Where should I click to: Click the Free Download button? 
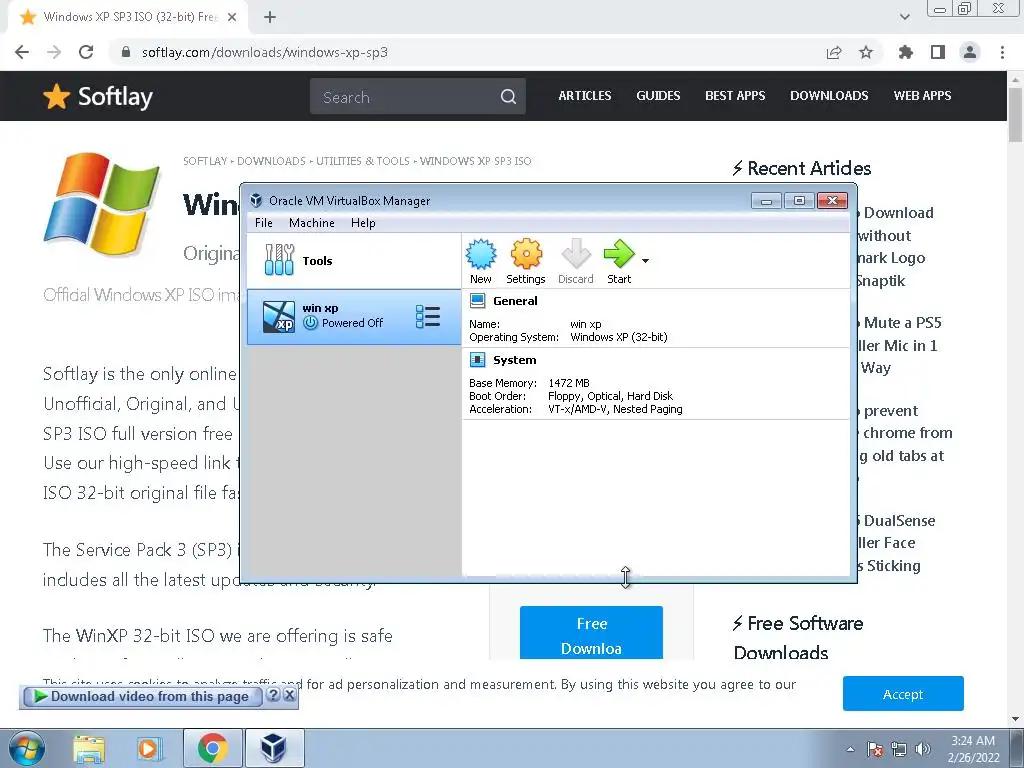pos(591,632)
